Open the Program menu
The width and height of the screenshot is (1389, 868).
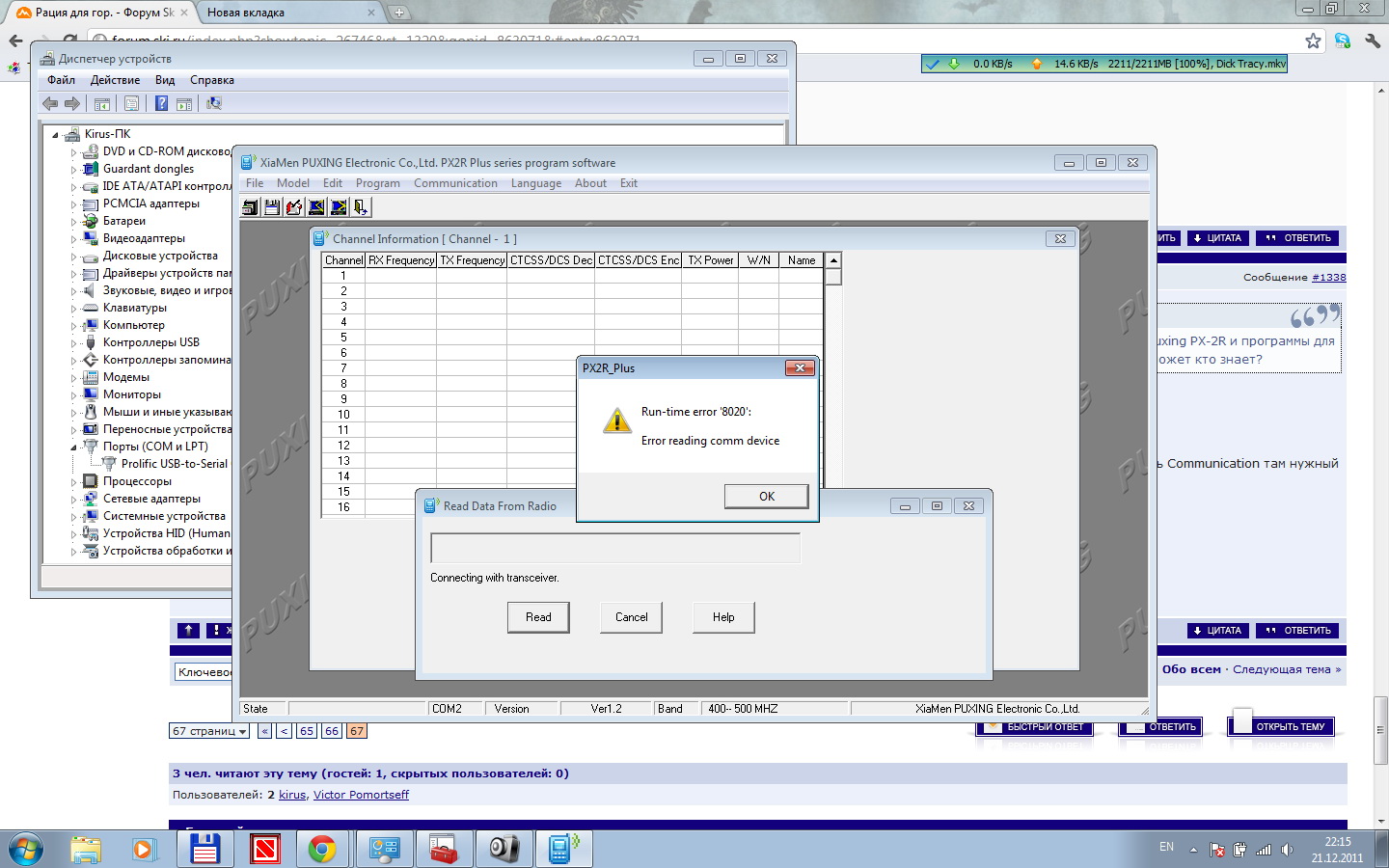pyautogui.click(x=377, y=183)
